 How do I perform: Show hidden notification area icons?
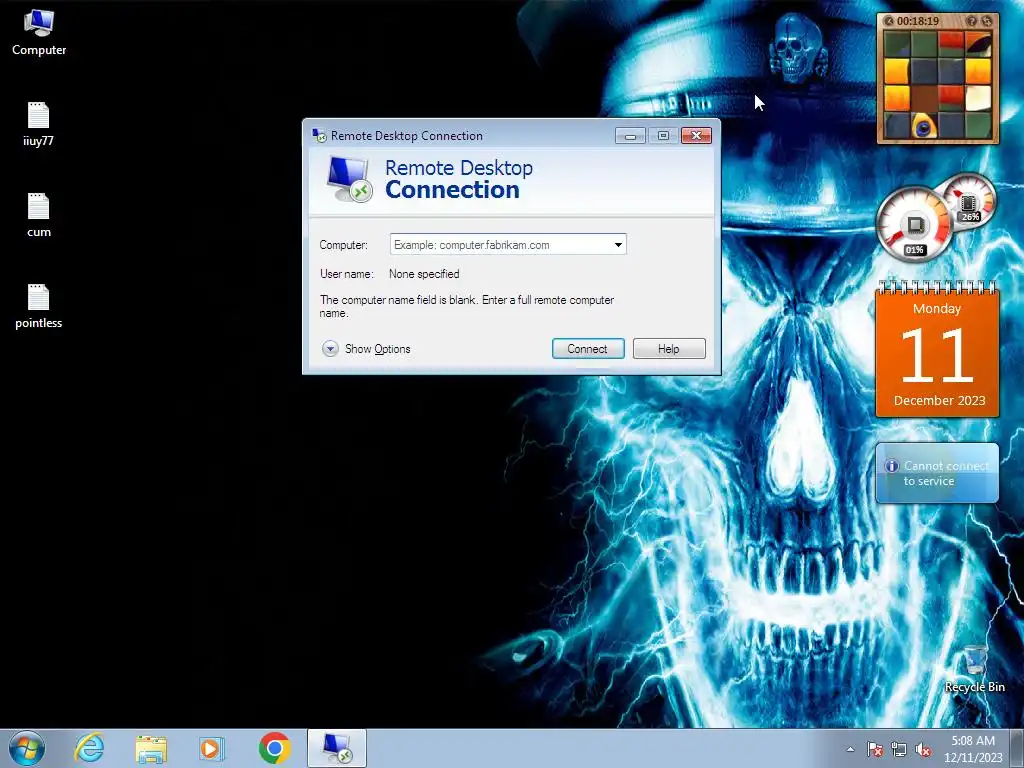pos(850,749)
